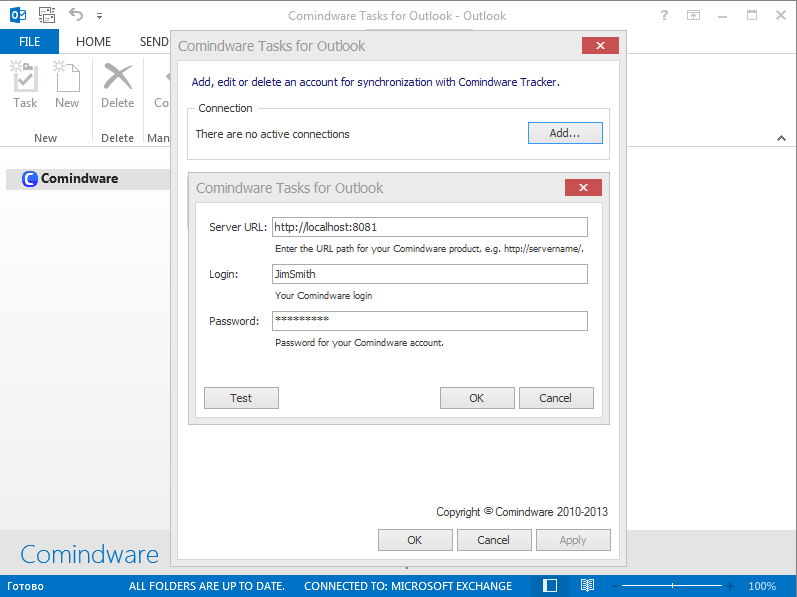Switch to Normal view in status bar
The width and height of the screenshot is (797, 597).
[x=550, y=586]
